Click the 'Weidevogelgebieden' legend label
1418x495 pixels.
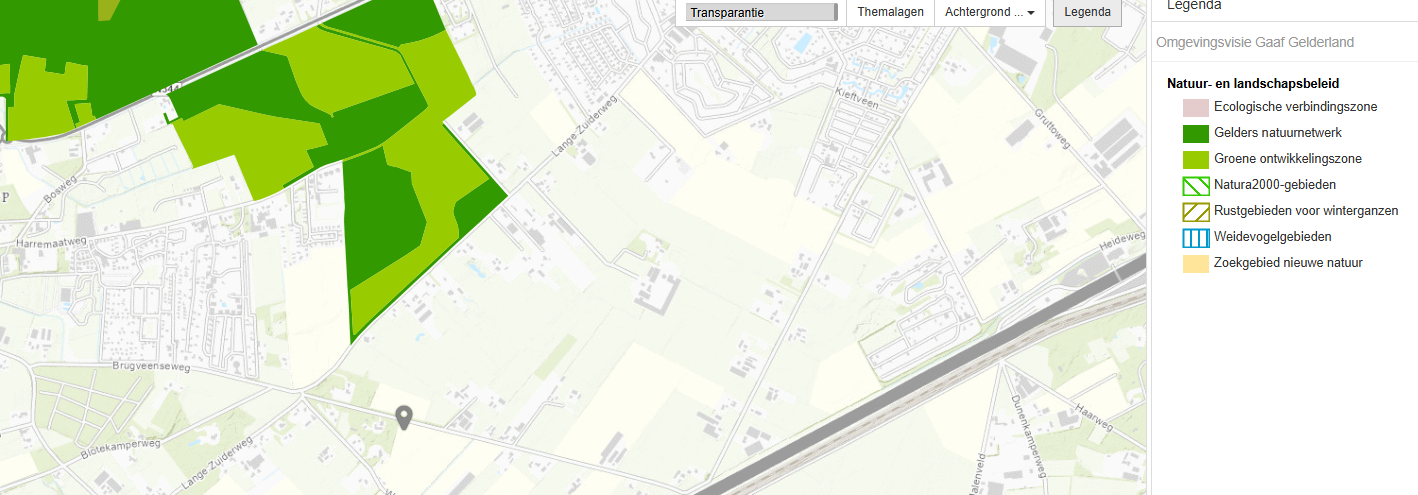pos(1273,237)
